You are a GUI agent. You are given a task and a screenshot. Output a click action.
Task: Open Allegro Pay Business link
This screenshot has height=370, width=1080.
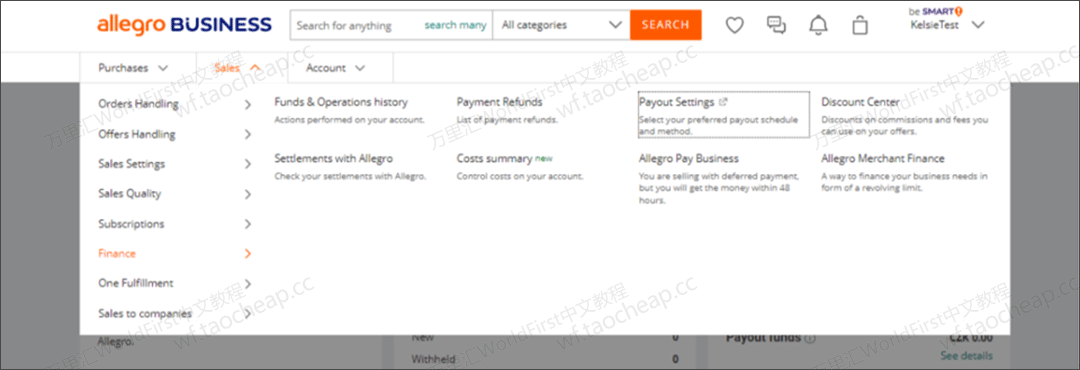click(689, 158)
